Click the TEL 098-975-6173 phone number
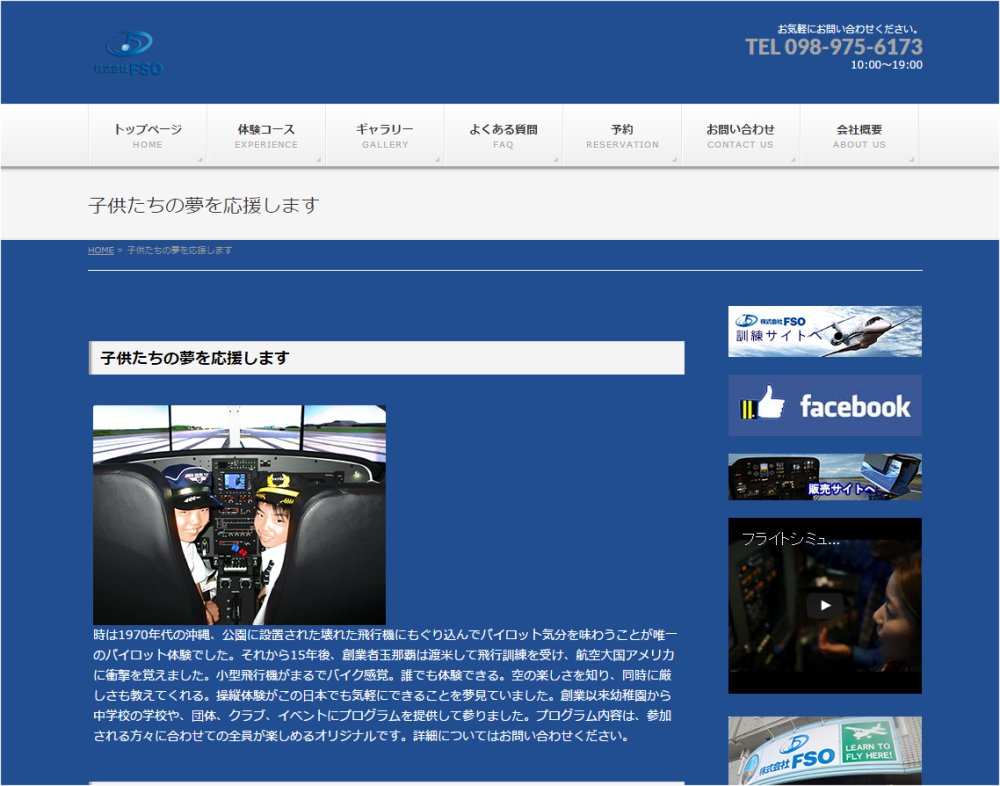The height and width of the screenshot is (786, 1000). 833,47
